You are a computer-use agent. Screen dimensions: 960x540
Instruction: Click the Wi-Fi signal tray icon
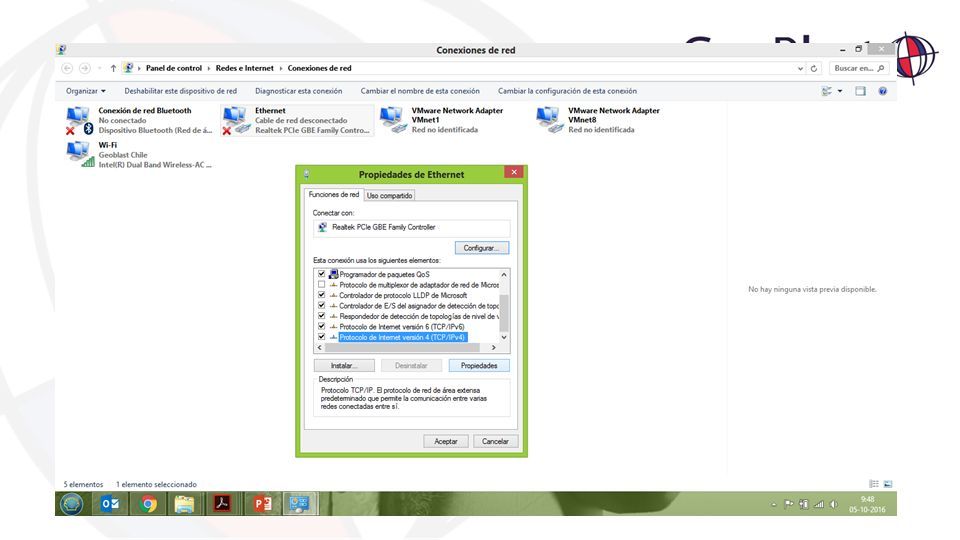click(819, 504)
